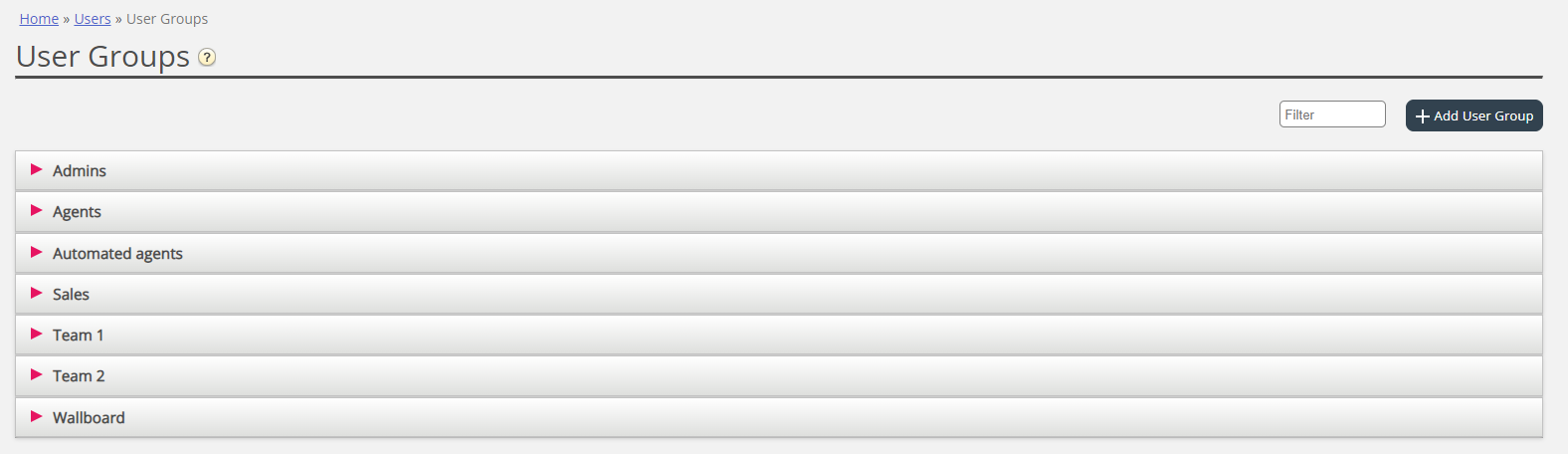
Task: Click the plus icon on Add User Group
Action: 1423,116
